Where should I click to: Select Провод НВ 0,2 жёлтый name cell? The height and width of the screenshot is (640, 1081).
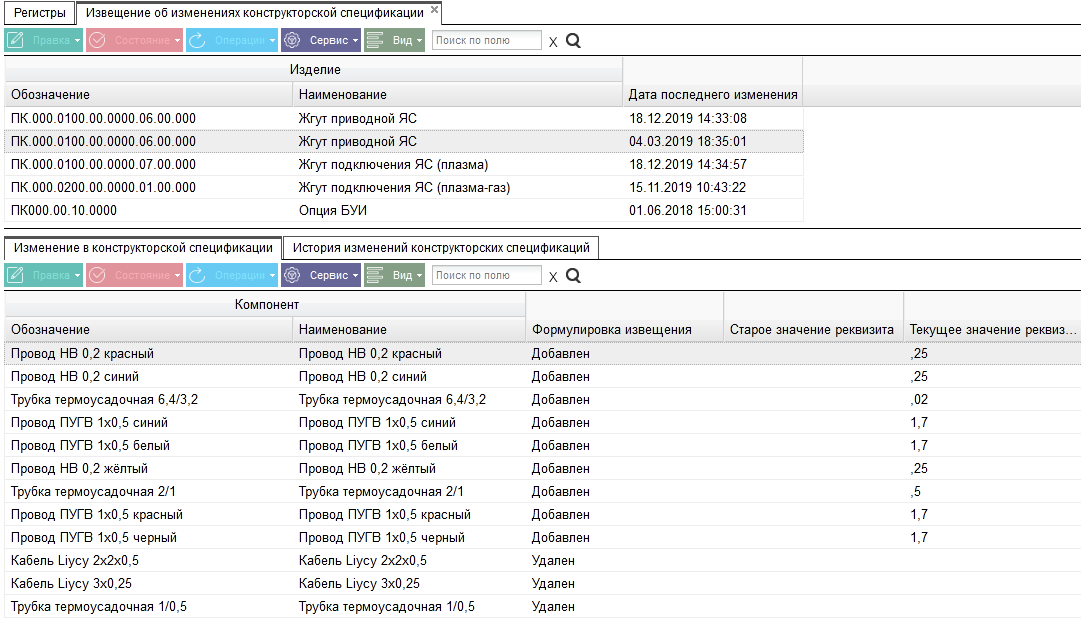click(x=410, y=468)
